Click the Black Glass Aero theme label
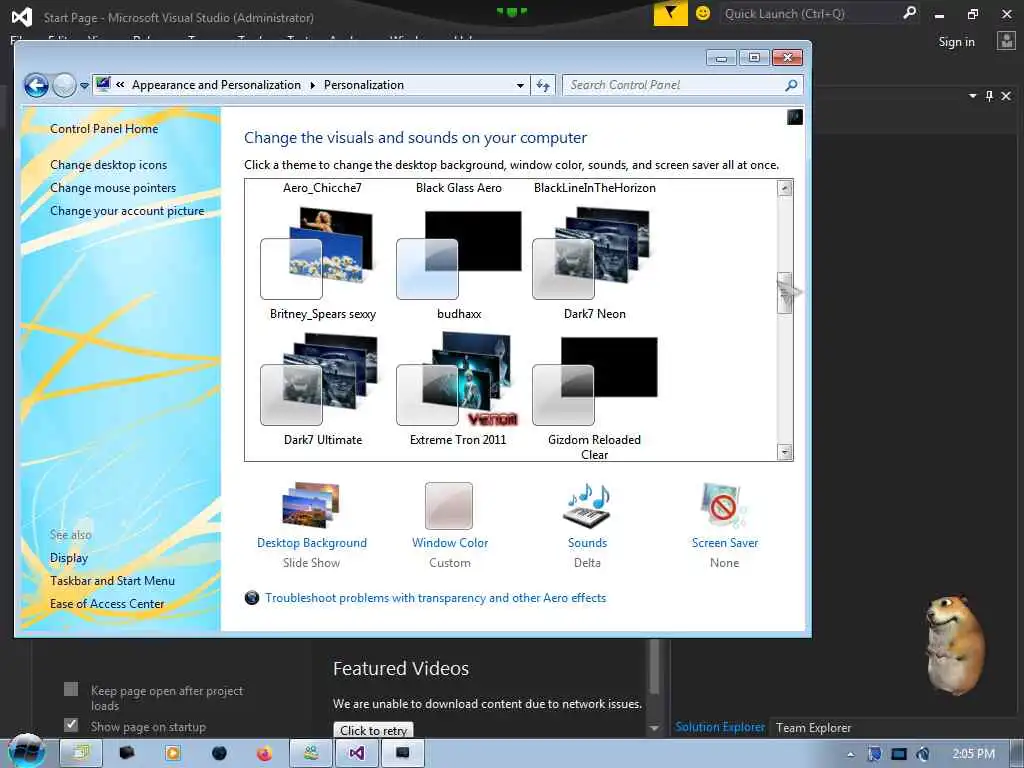Viewport: 1024px width, 768px height. pyautogui.click(x=458, y=187)
